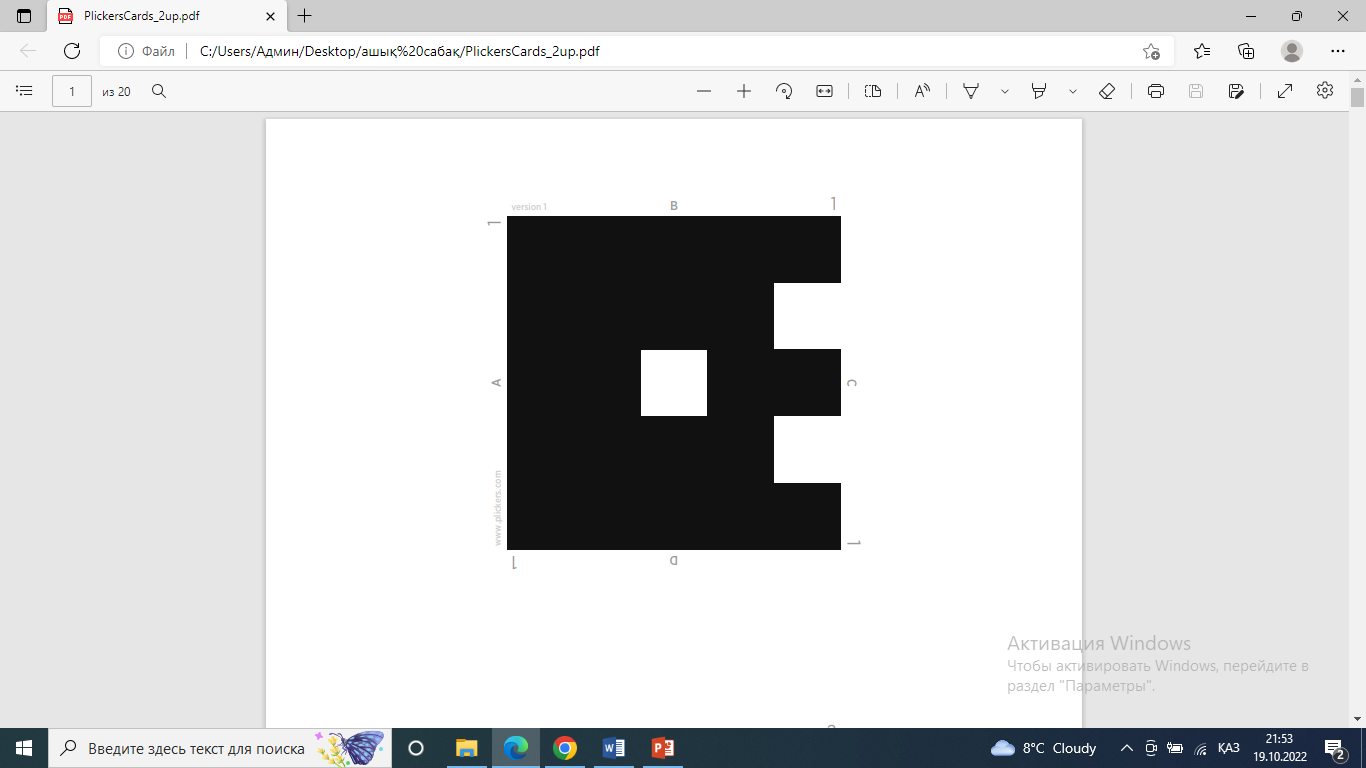Refresh the current page
This screenshot has height=768, width=1366.
72,51
